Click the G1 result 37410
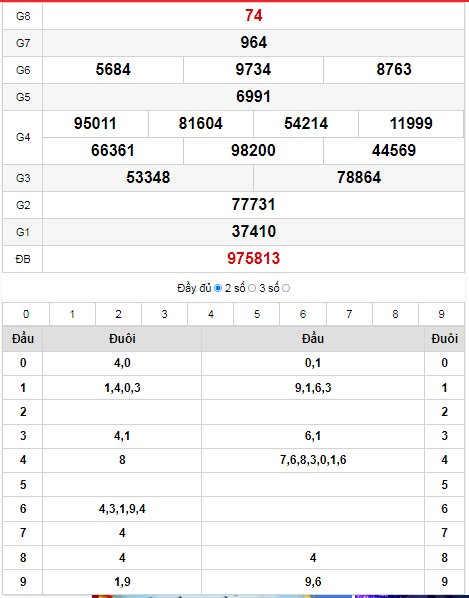Image resolution: width=469 pixels, height=598 pixels. coord(254,231)
